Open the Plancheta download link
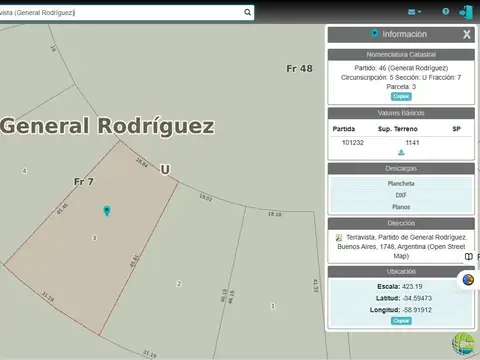This screenshot has width=480, height=360. (401, 184)
